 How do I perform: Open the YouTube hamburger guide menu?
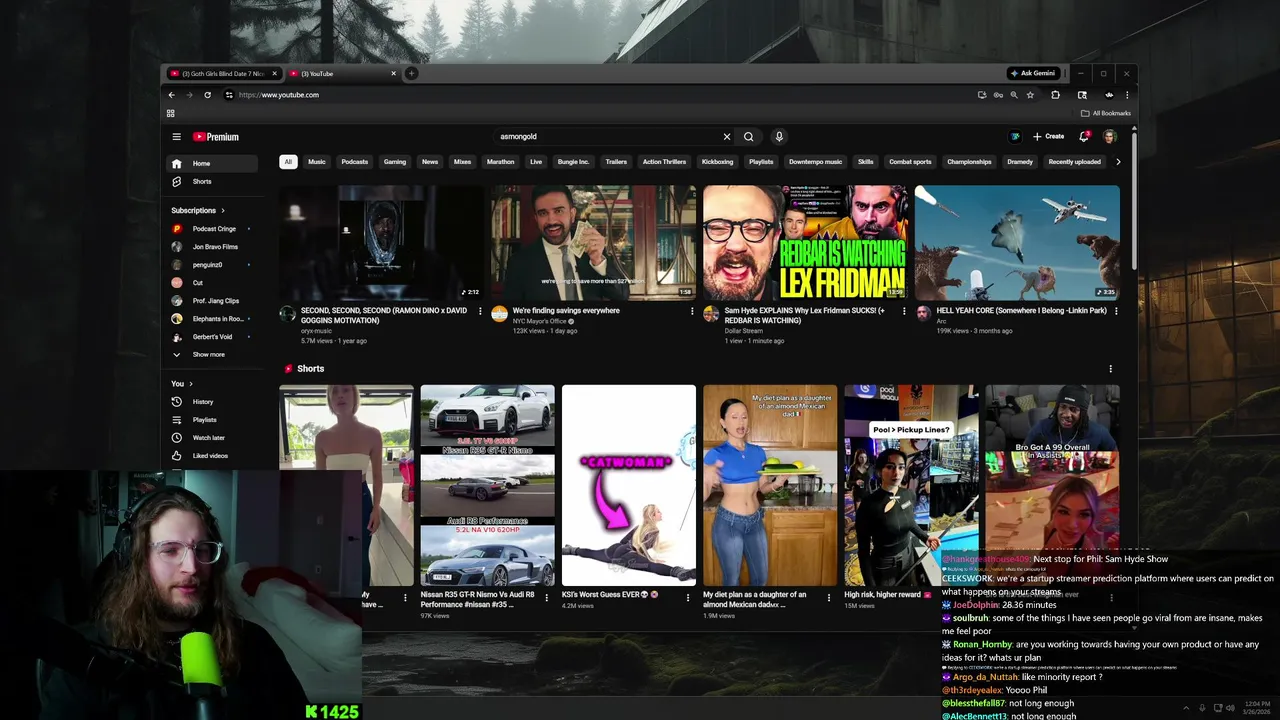(x=176, y=137)
